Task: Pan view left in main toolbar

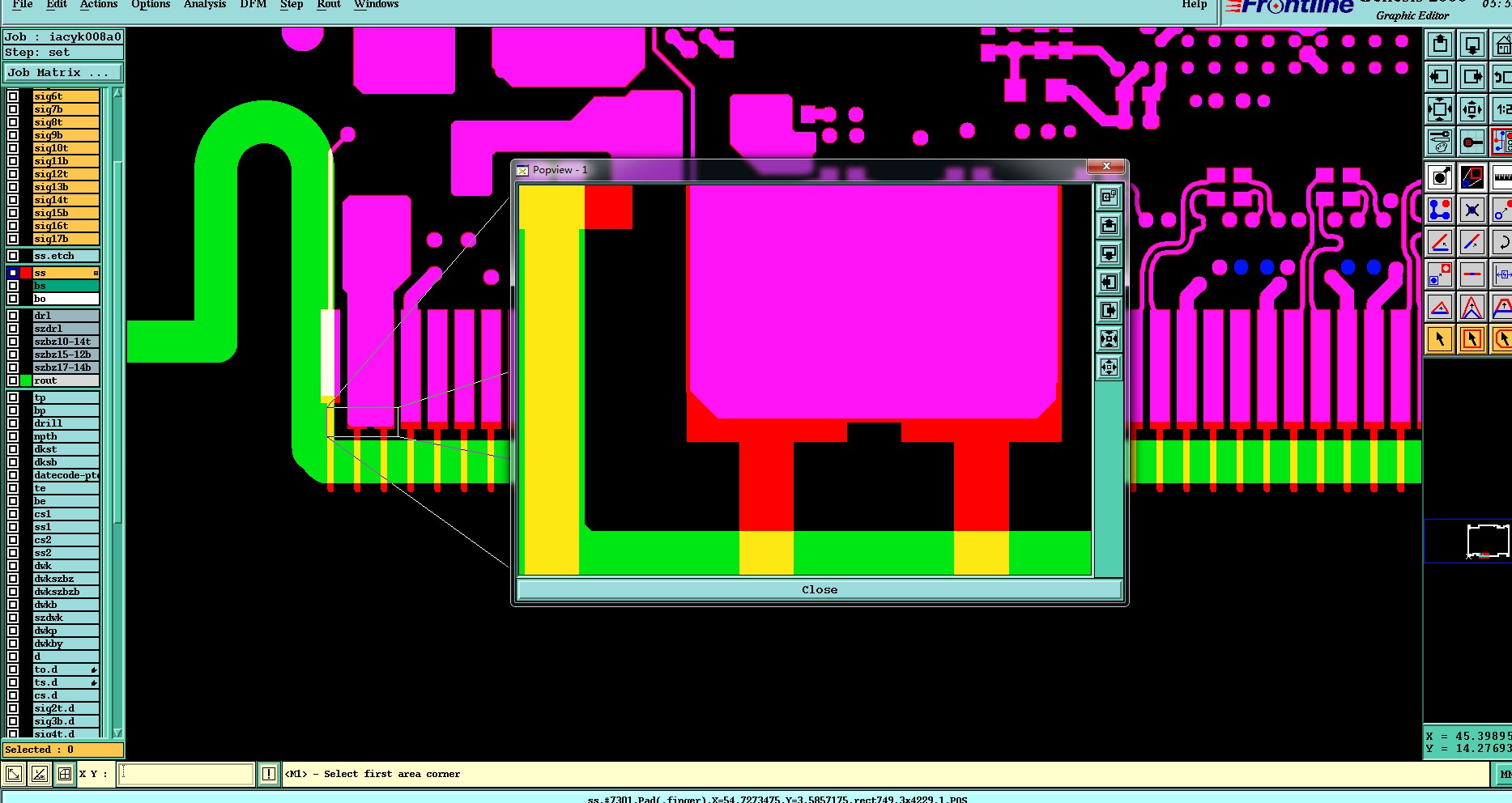Action: [1439, 77]
